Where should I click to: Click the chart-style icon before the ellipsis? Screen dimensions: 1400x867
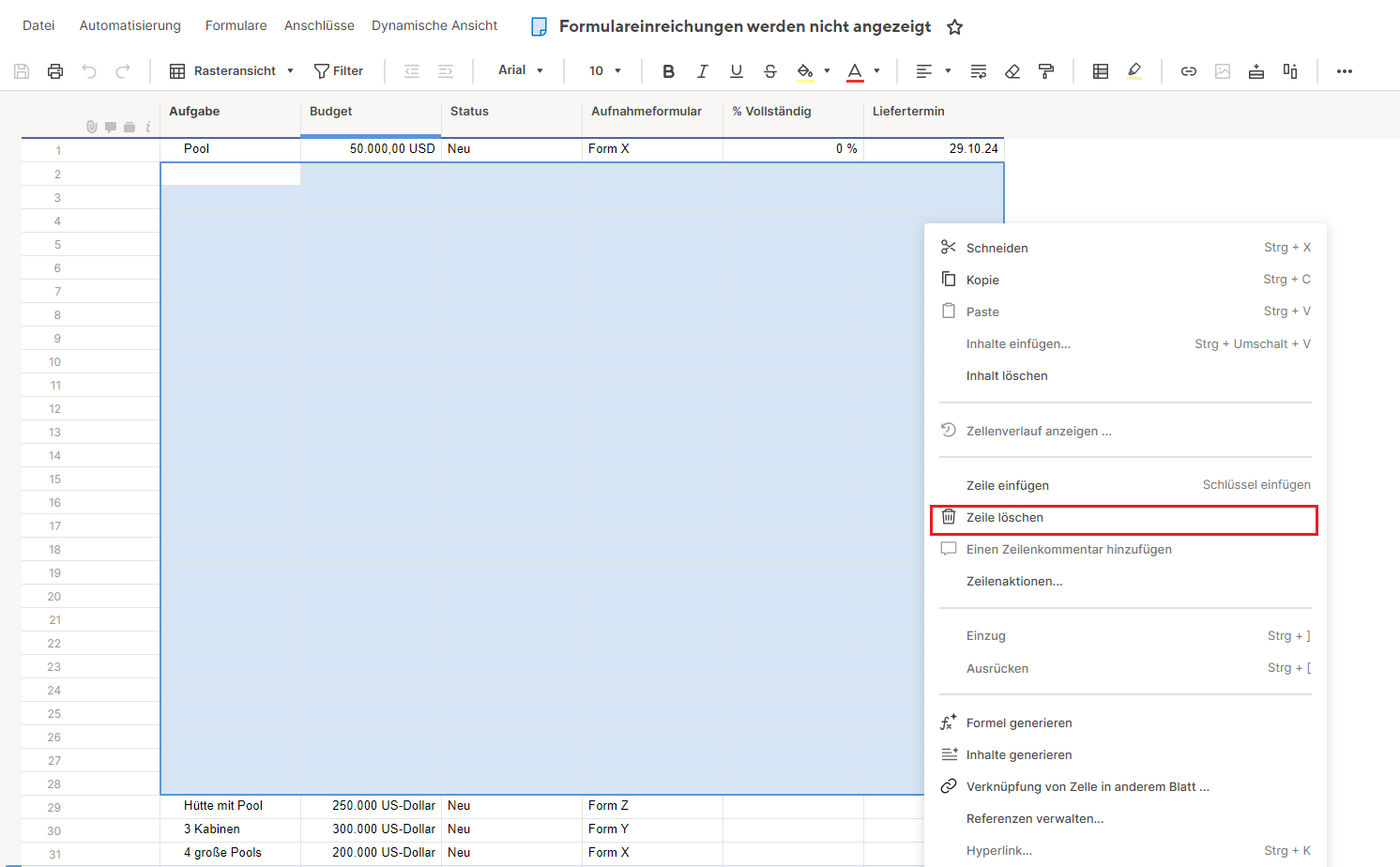click(1290, 71)
